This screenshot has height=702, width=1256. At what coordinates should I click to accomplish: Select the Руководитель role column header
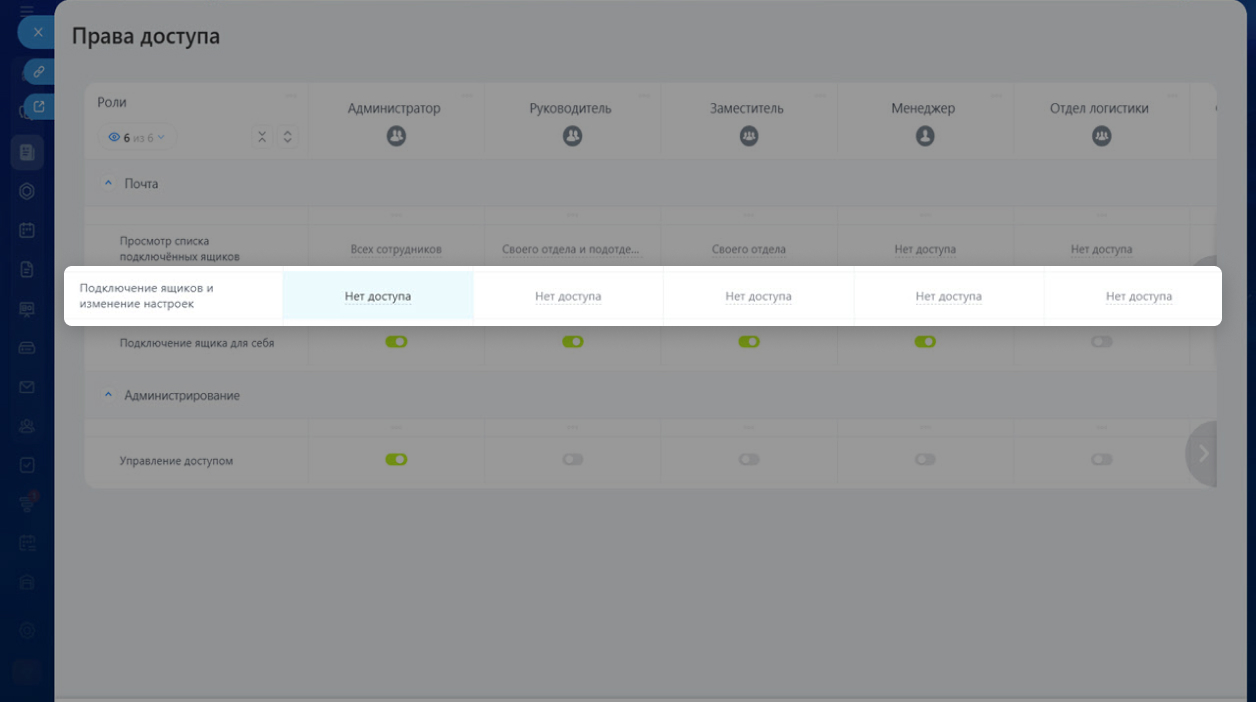click(x=570, y=108)
